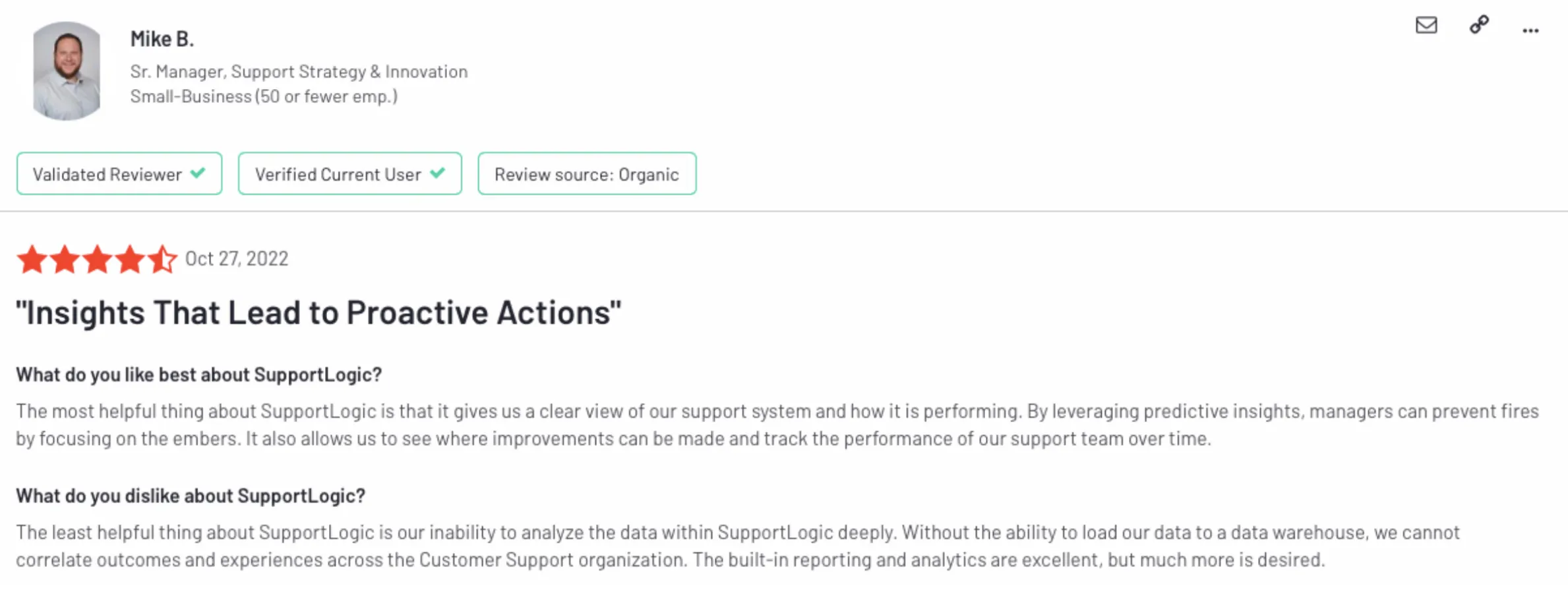
Task: Copy review link via chain icon
Action: coord(1479,25)
